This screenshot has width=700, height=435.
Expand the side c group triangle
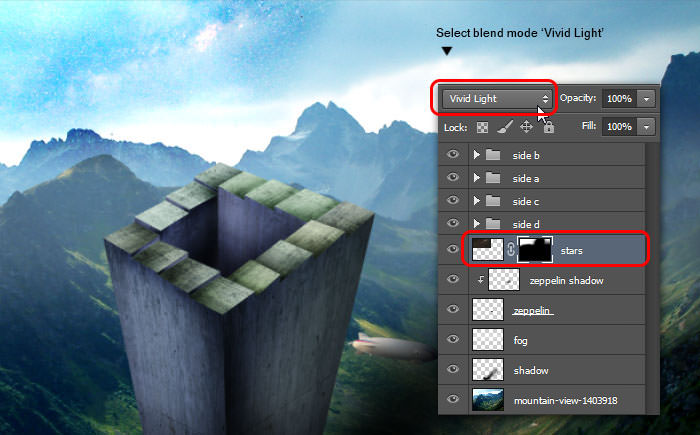point(476,201)
